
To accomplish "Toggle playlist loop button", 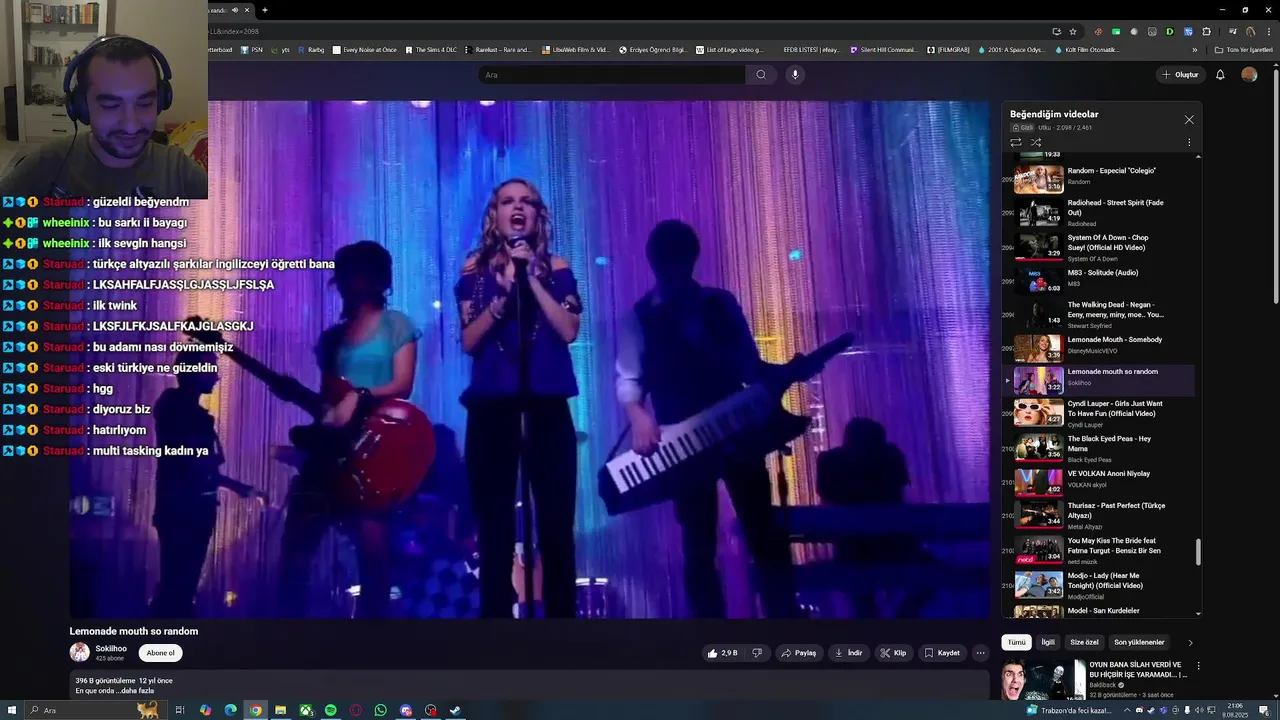I will 1016,142.
